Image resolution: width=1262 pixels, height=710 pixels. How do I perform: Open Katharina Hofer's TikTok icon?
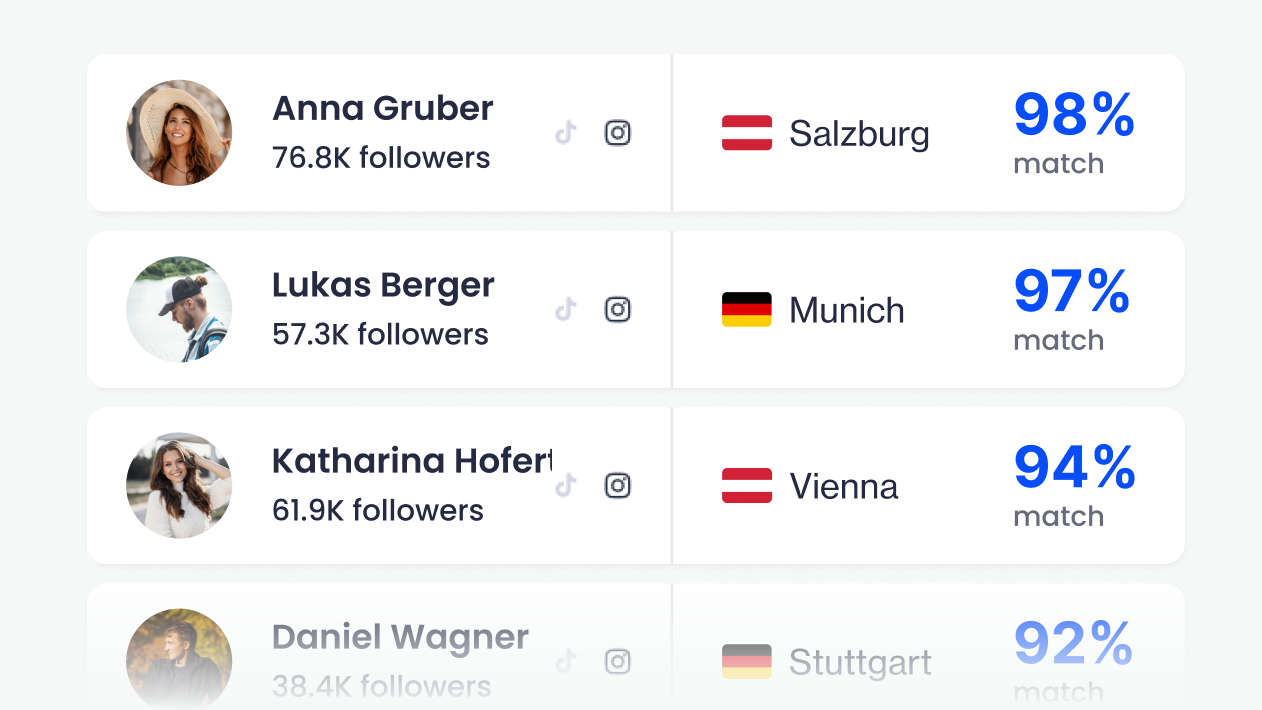567,485
